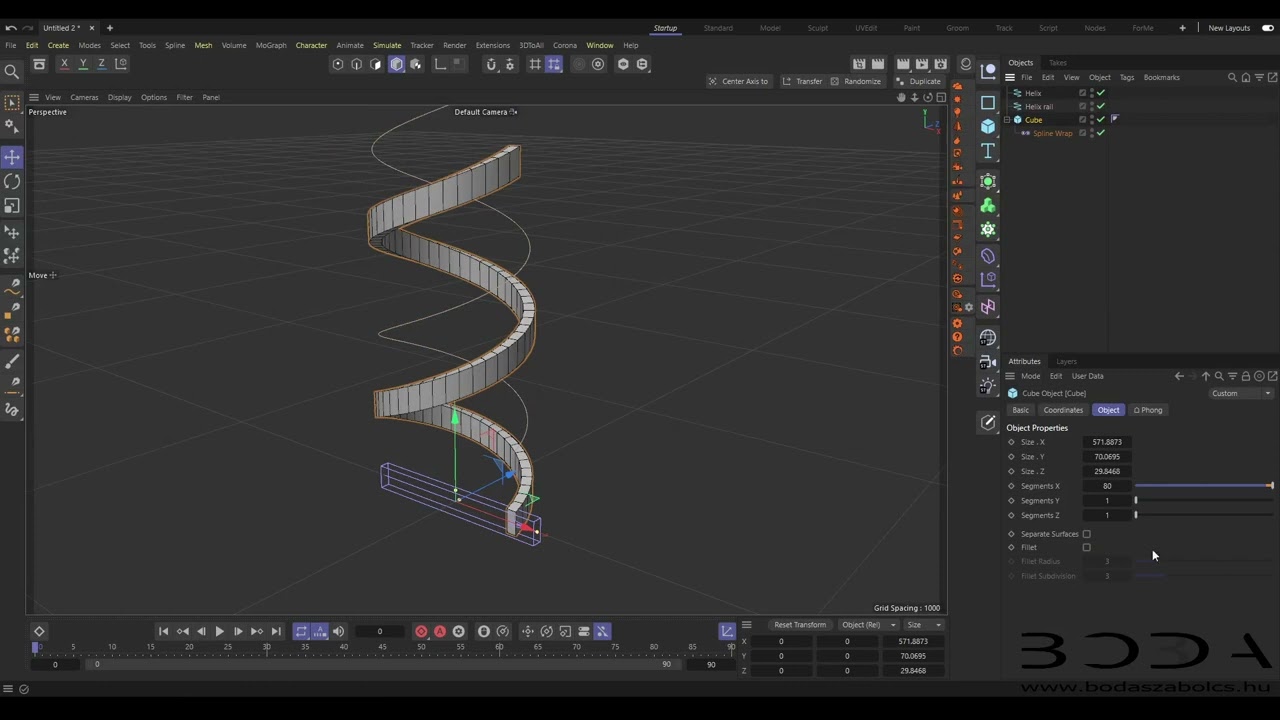This screenshot has height=720, width=1280.
Task: Toggle Helix object visibility checkmark
Action: [1101, 93]
